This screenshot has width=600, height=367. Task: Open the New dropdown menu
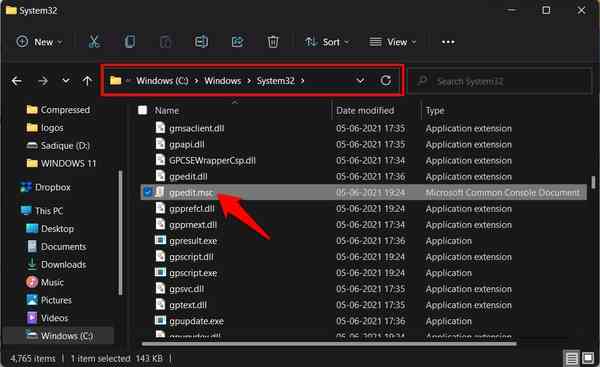point(39,42)
